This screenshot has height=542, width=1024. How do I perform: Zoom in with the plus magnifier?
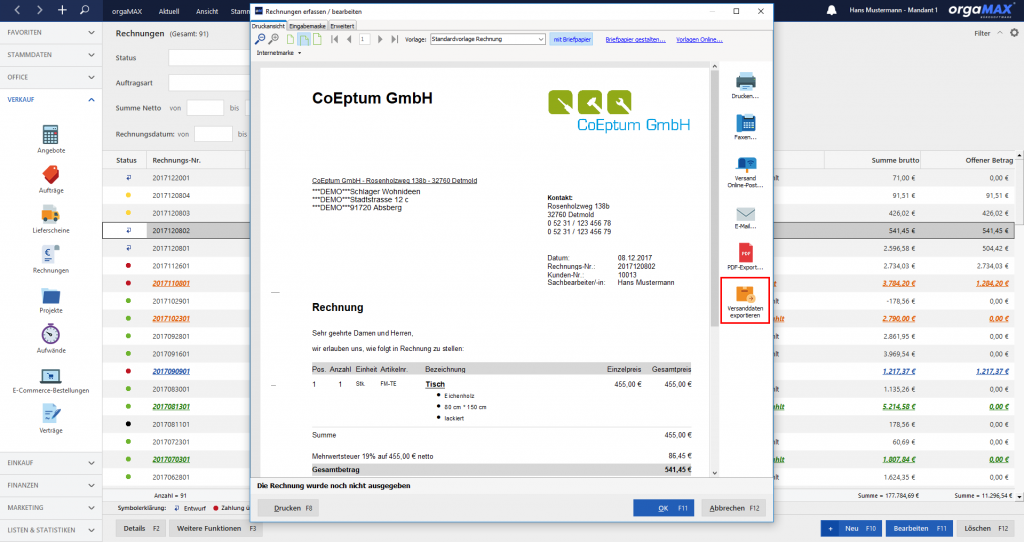(x=274, y=39)
